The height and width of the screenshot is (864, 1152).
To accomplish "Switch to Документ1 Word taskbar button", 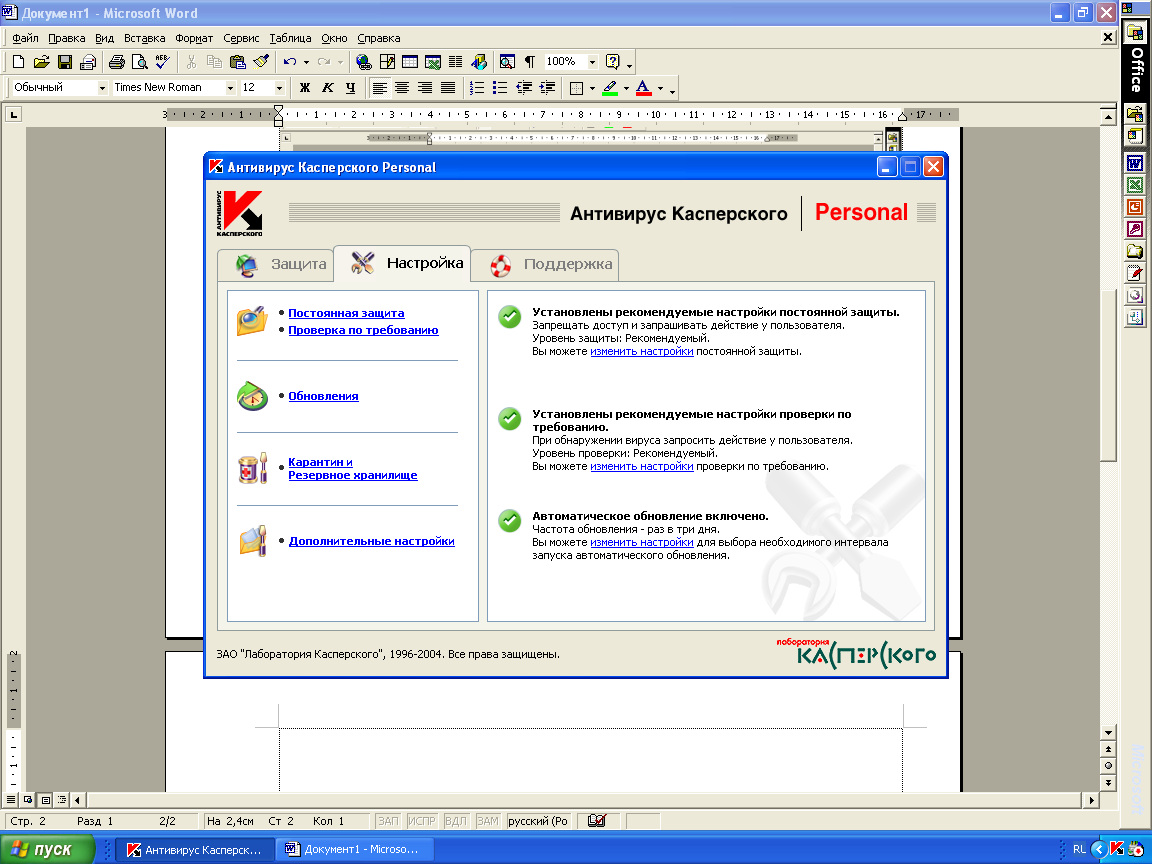I will tap(355, 849).
